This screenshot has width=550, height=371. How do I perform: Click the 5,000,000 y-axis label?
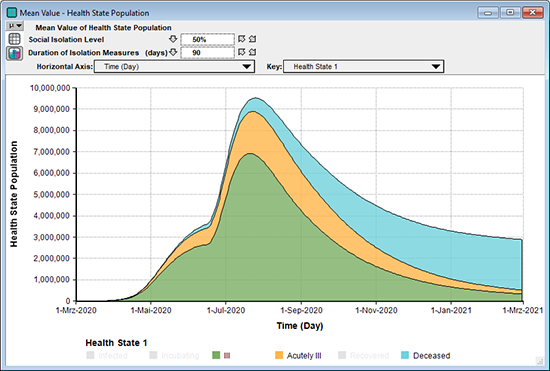pyautogui.click(x=52, y=195)
